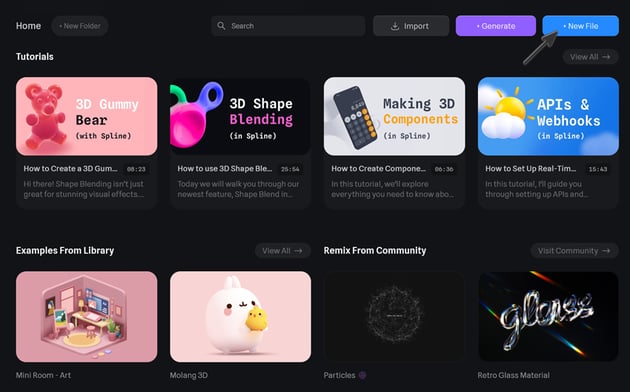This screenshot has height=392, width=630.
Task: Open the Particles community remix thumbnail
Action: pyautogui.click(x=395, y=317)
